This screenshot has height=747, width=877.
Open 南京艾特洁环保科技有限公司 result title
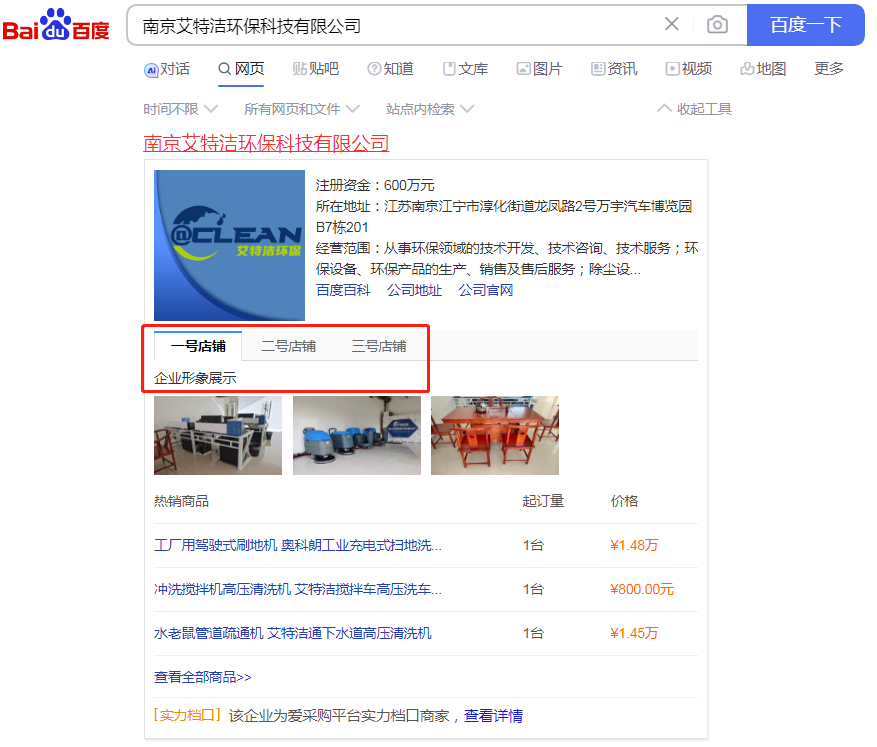point(266,144)
